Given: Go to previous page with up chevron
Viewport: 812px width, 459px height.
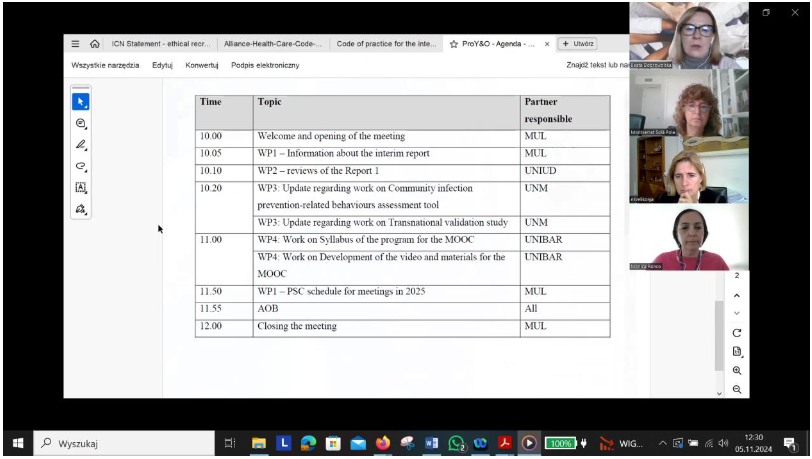Looking at the screenshot, I should (x=737, y=296).
